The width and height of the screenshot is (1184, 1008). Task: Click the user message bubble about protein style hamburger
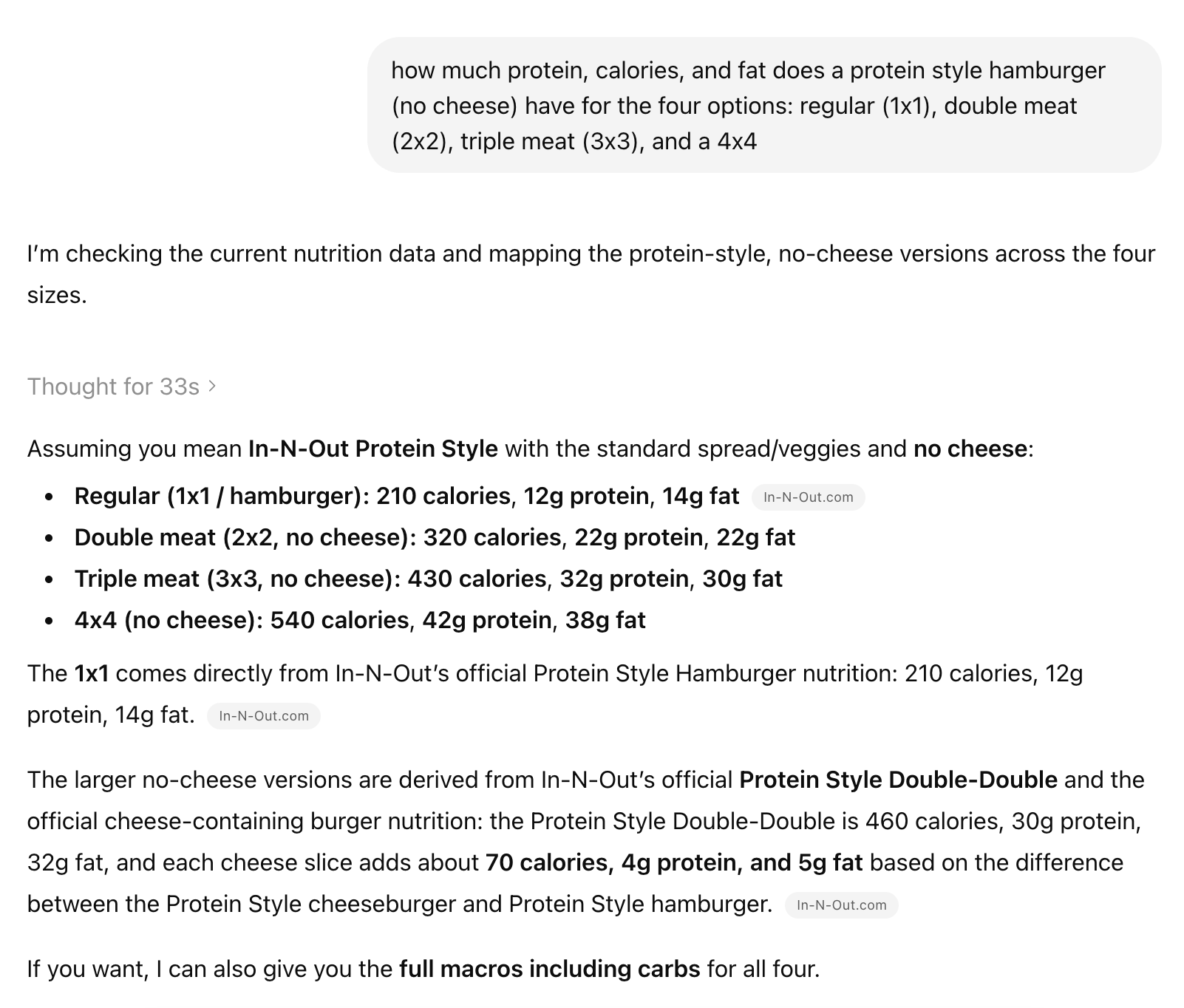coord(763,106)
